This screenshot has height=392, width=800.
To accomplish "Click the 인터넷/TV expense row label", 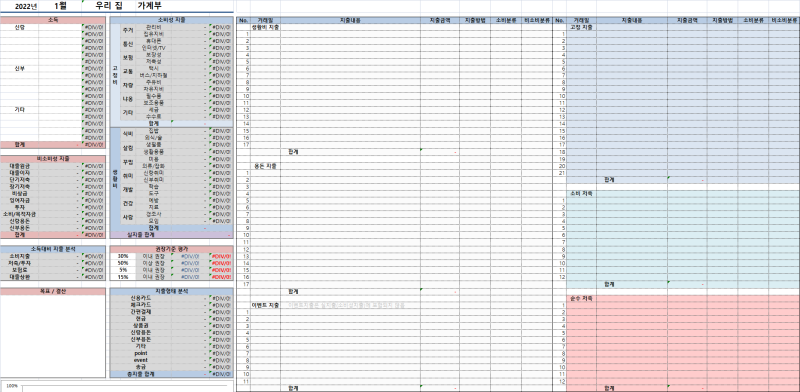I will (152, 47).
